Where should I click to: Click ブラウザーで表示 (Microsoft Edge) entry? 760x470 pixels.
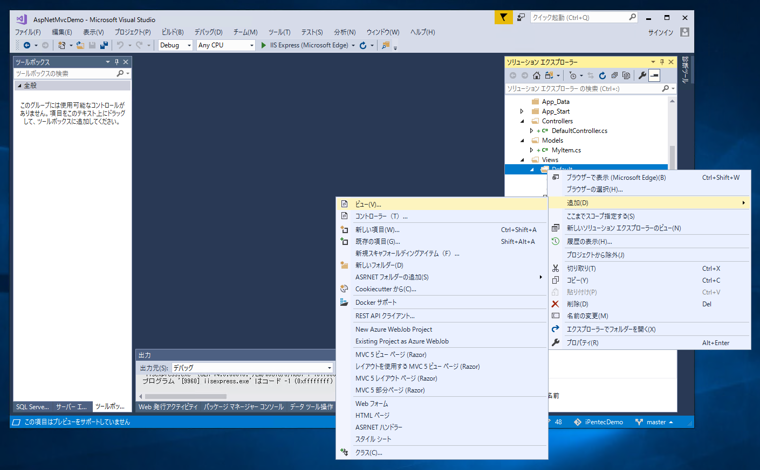tap(650, 177)
